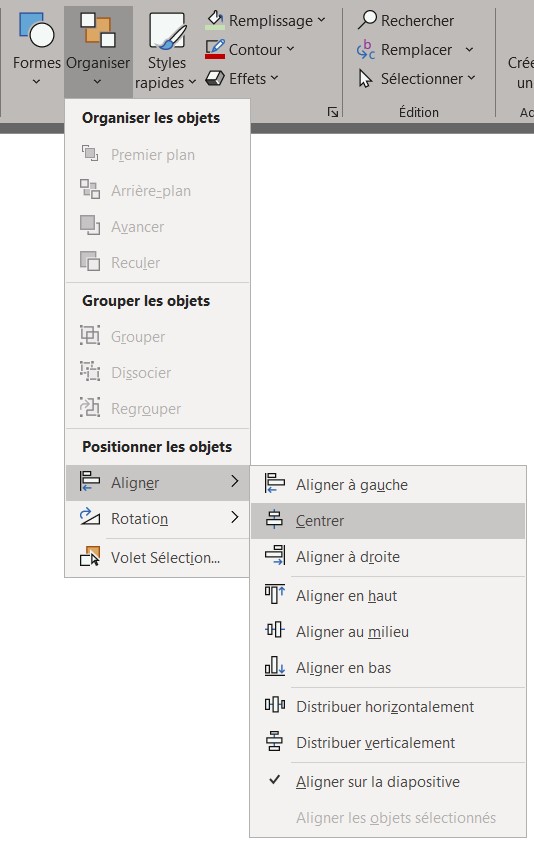This screenshot has height=849, width=534.
Task: Click the Aligner à gauche icon
Action: tap(275, 483)
